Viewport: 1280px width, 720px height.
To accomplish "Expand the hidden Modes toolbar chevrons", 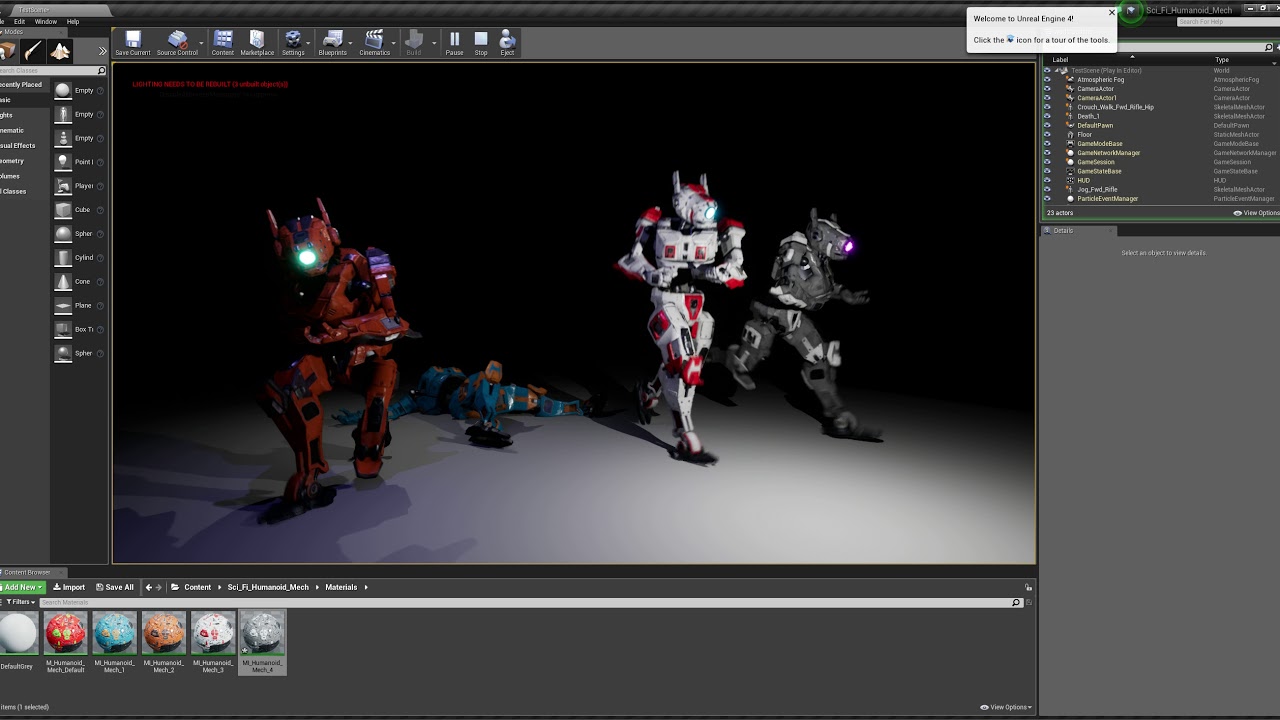I will tap(102, 51).
